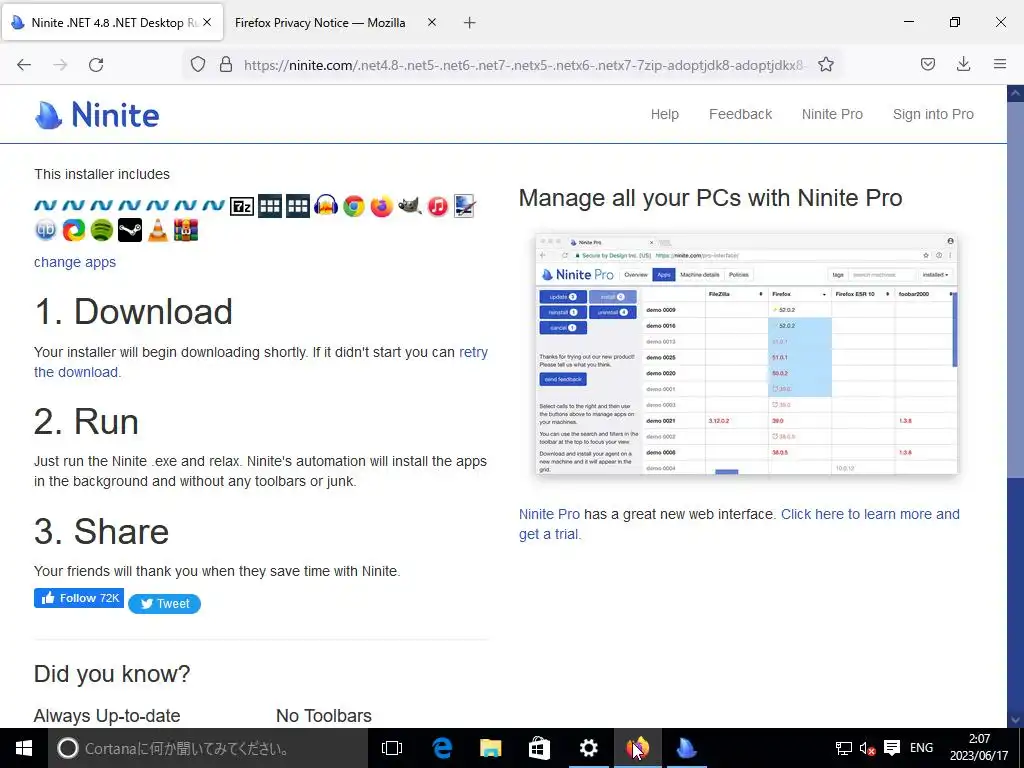This screenshot has width=1024, height=768.
Task: Bookmark this page with the star
Action: pos(826,65)
